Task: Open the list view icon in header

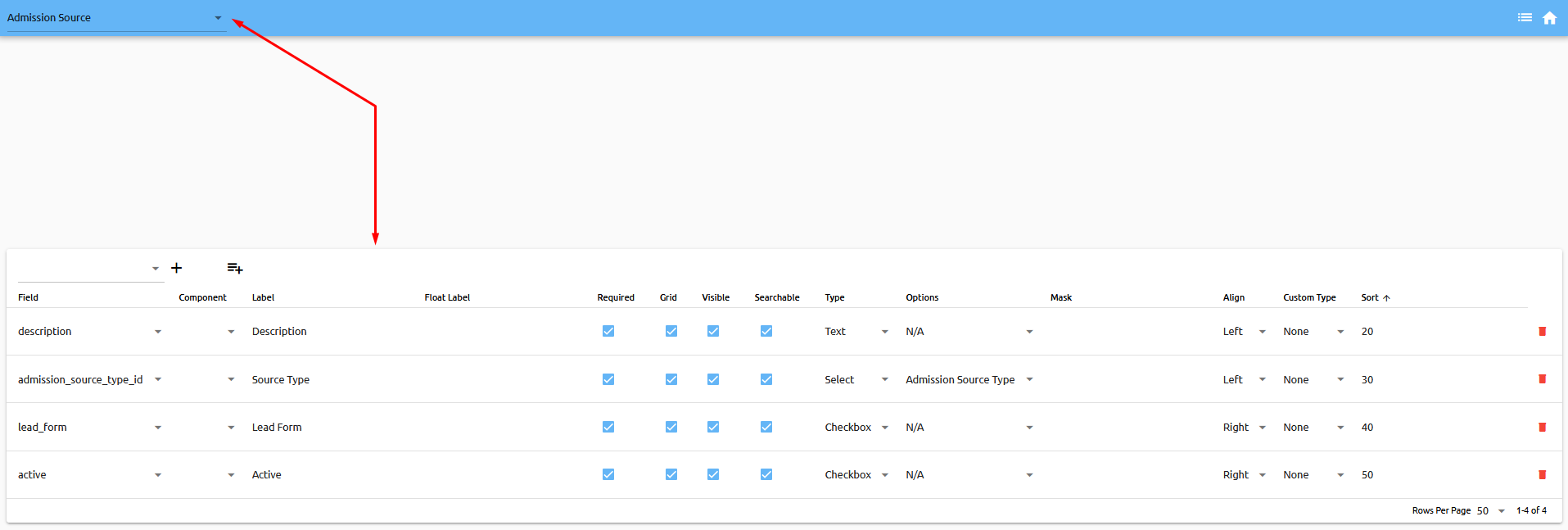Action: point(1525,17)
